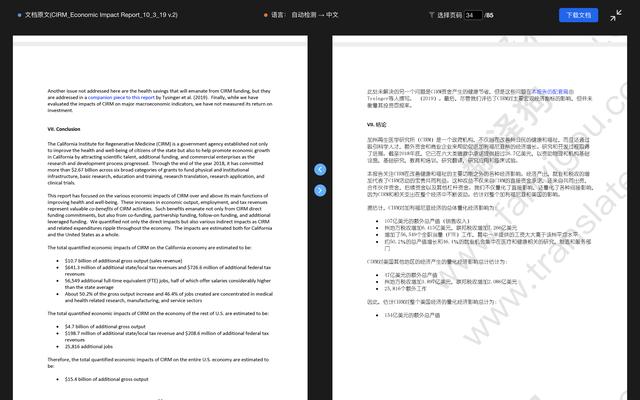
Task: Click the '25,816 additional jobs' bullet
Action: [x=89, y=347]
